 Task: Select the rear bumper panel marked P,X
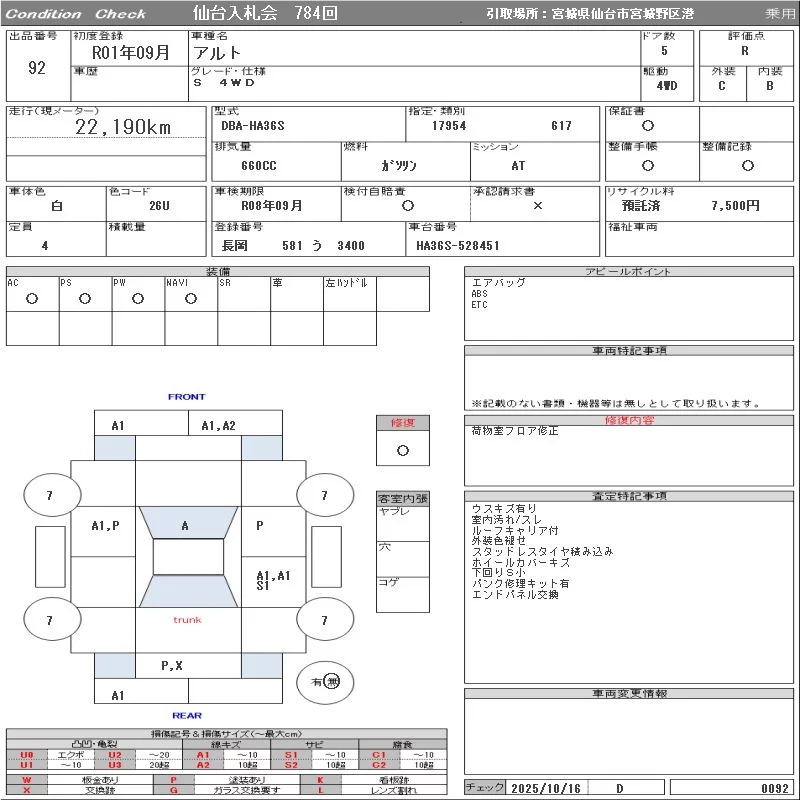click(171, 665)
